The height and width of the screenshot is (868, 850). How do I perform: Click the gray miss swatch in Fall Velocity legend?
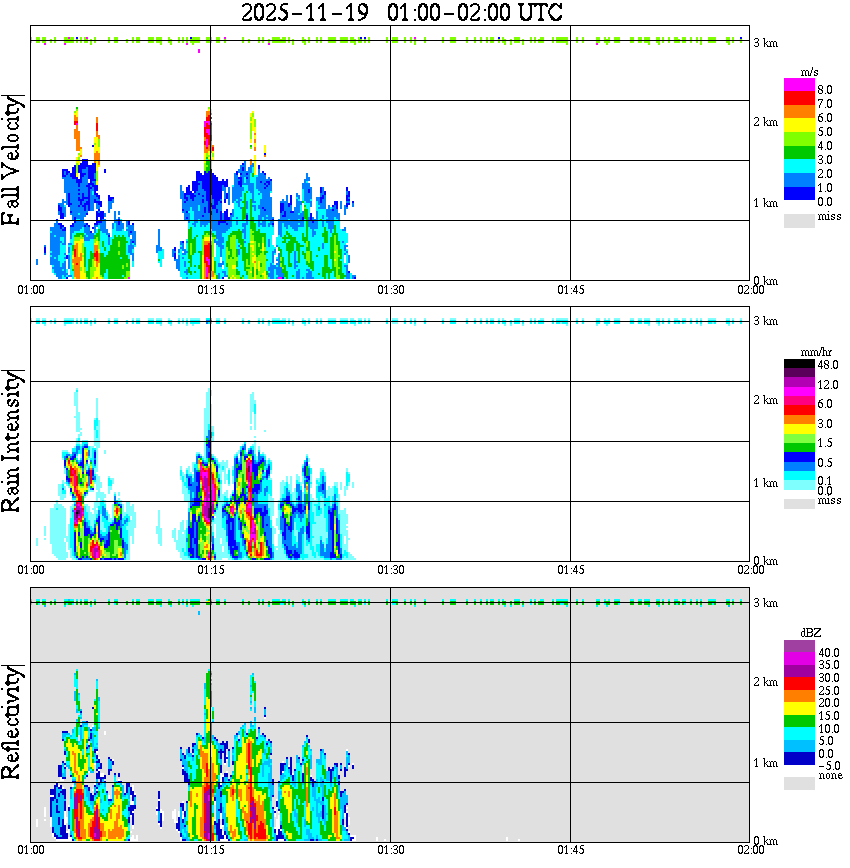[799, 220]
